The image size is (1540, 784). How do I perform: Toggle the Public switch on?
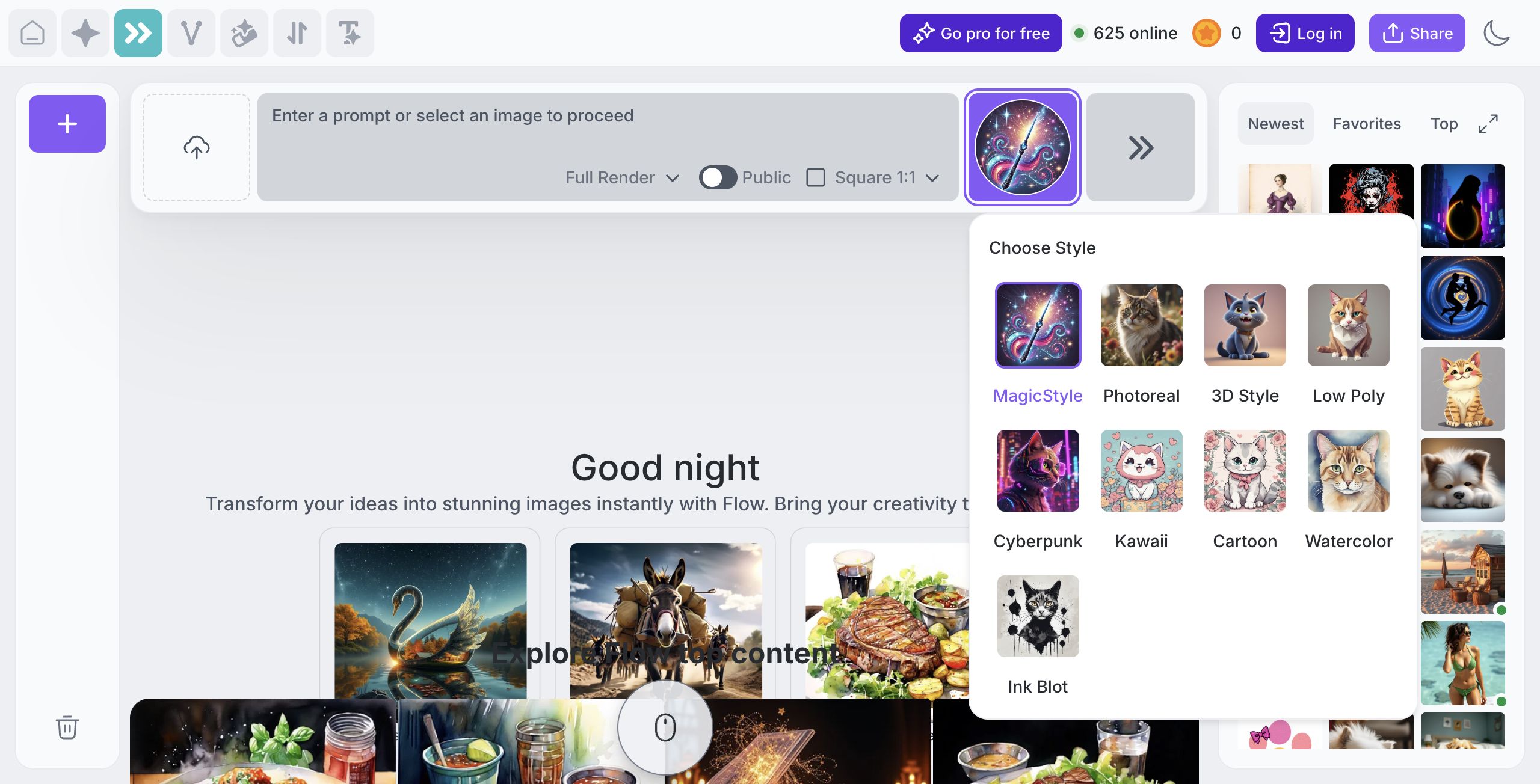(x=718, y=177)
